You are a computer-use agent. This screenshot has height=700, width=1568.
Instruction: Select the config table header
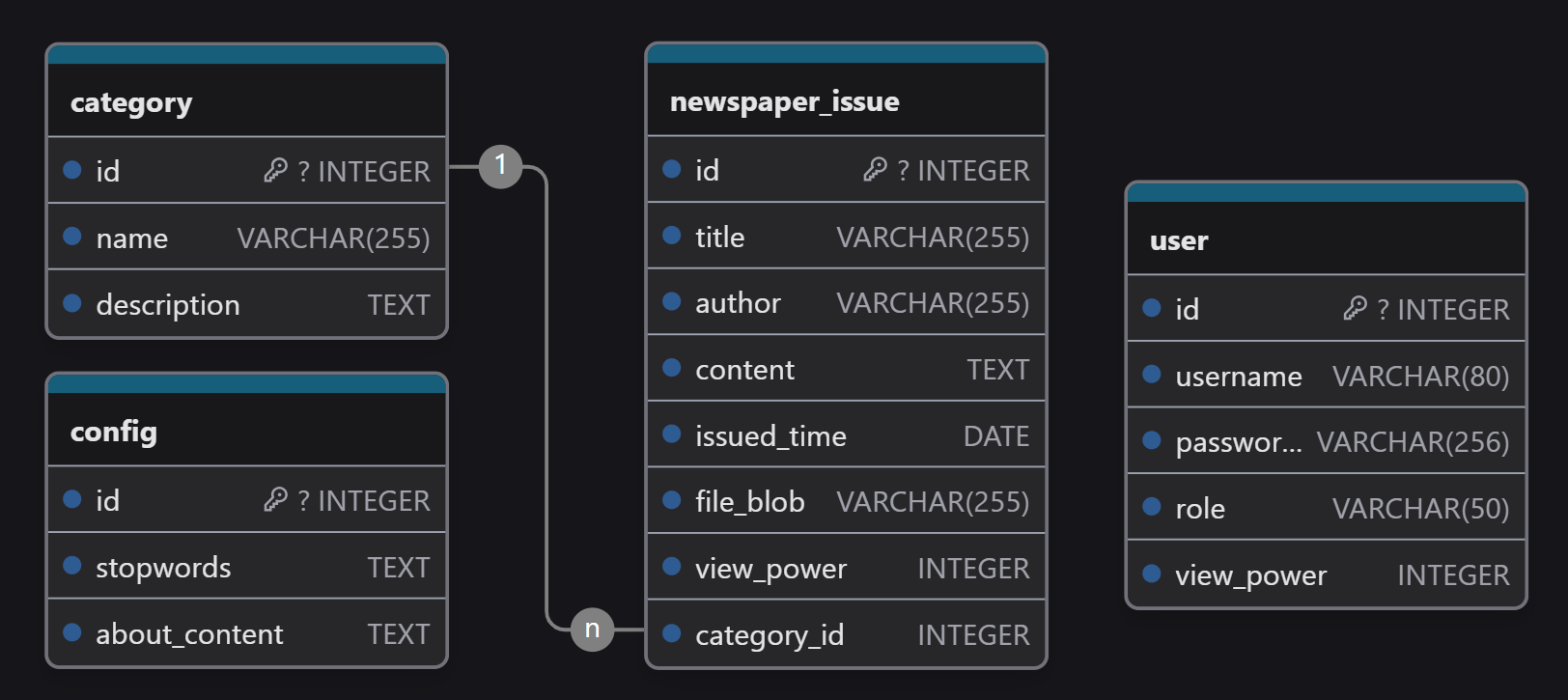114,432
